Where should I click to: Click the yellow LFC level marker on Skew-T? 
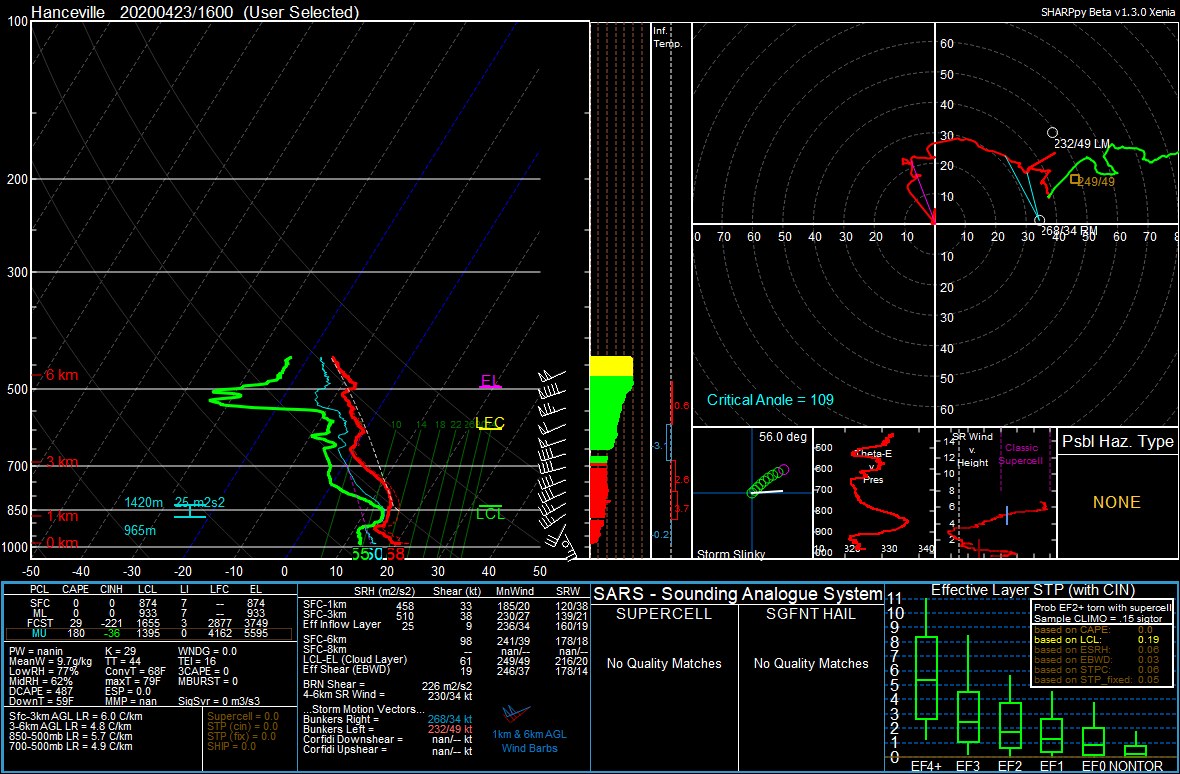click(490, 423)
